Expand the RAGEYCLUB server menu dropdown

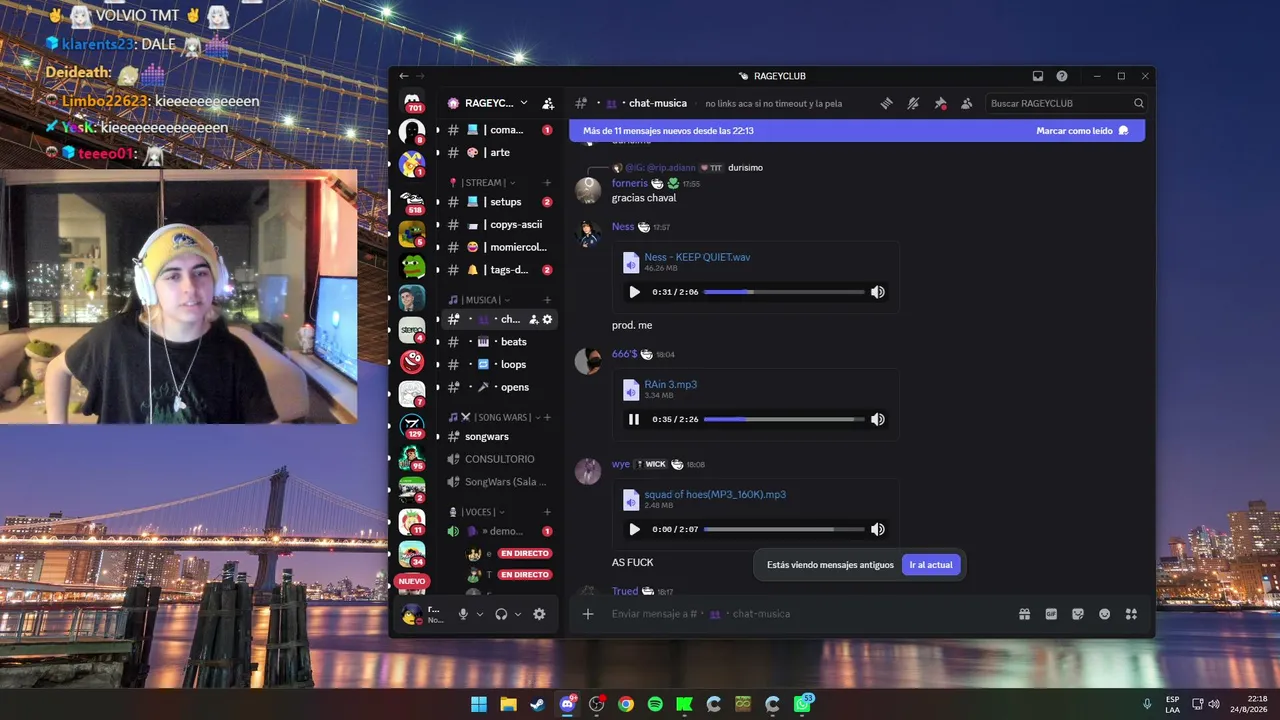(x=523, y=103)
